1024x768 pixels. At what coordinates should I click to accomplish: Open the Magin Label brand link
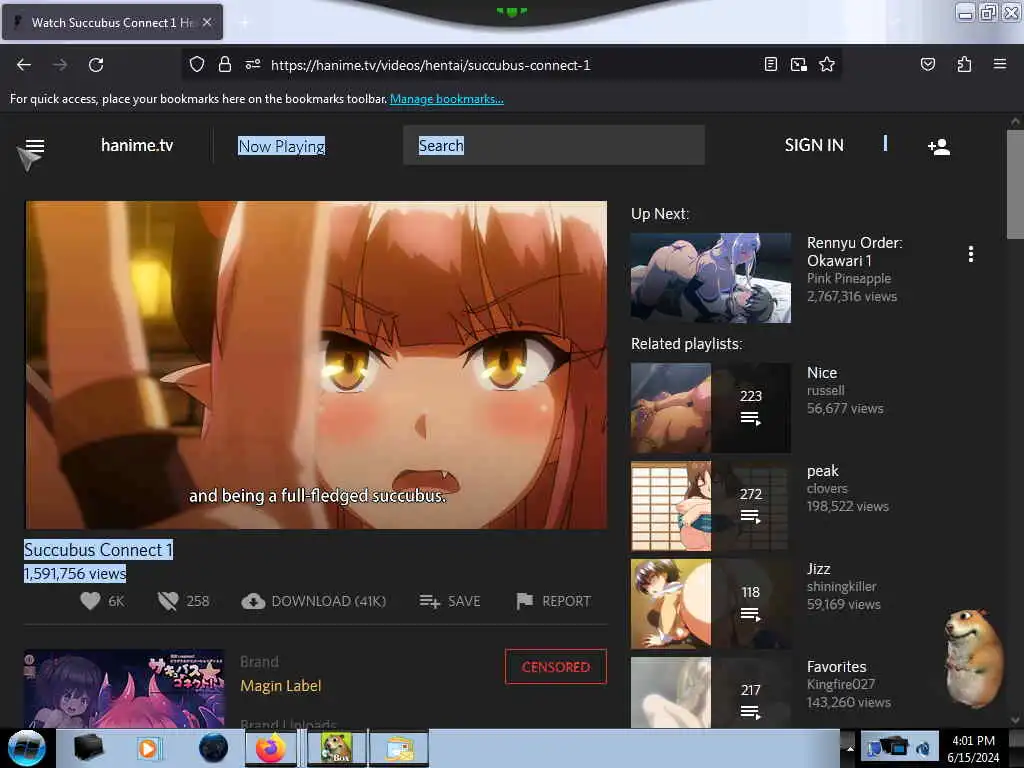point(281,686)
